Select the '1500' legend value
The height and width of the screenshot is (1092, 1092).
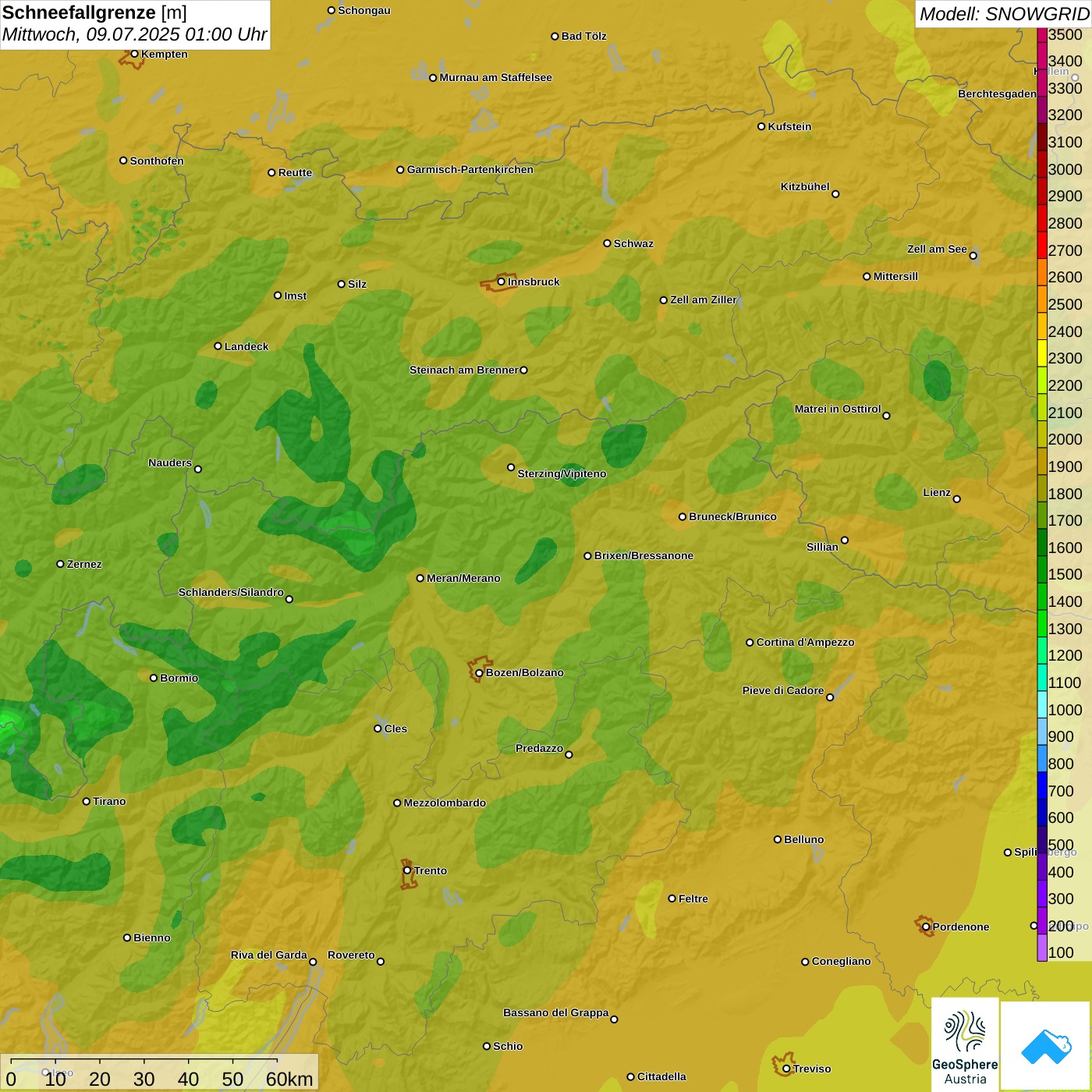coord(1065,574)
